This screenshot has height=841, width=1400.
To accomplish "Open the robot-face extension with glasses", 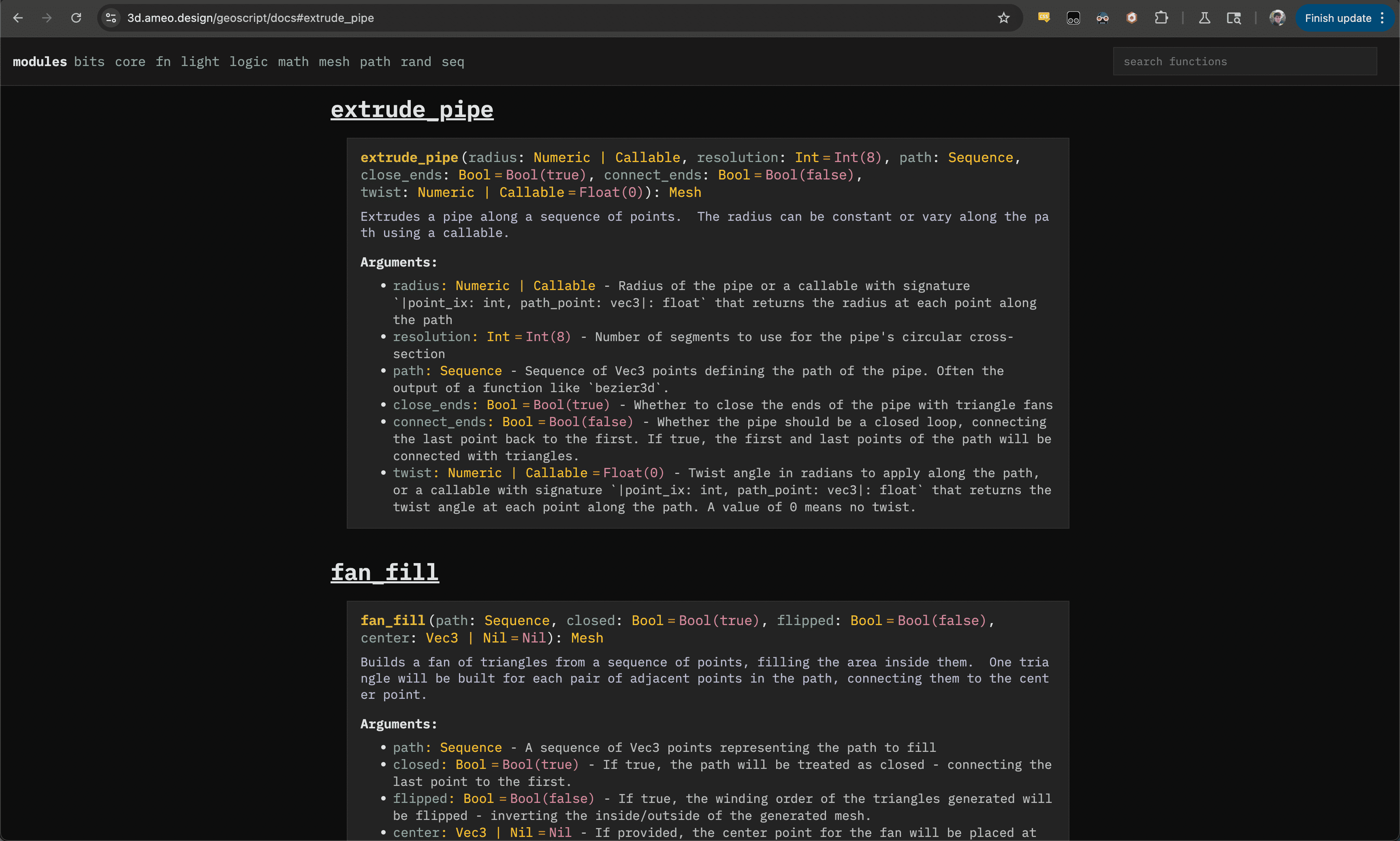I will point(1102,18).
